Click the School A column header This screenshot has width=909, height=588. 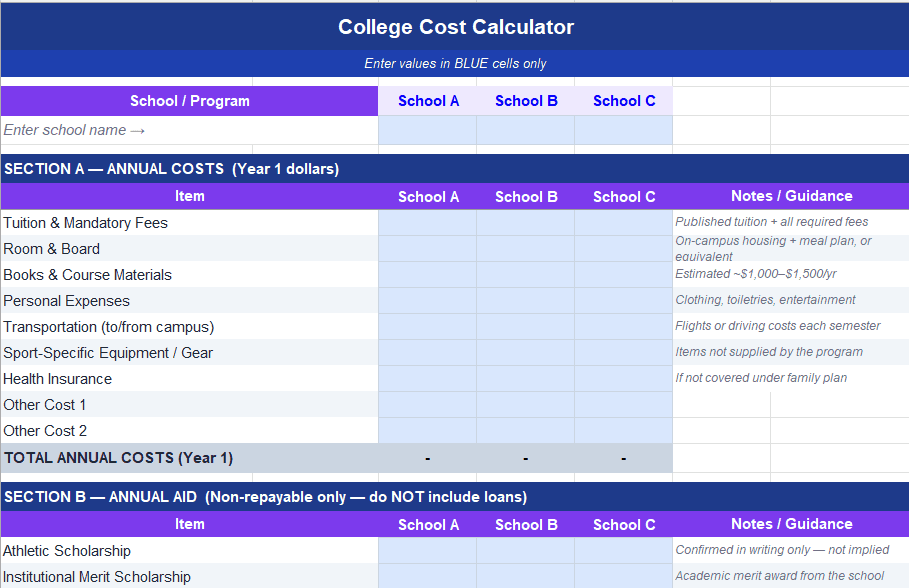428,196
